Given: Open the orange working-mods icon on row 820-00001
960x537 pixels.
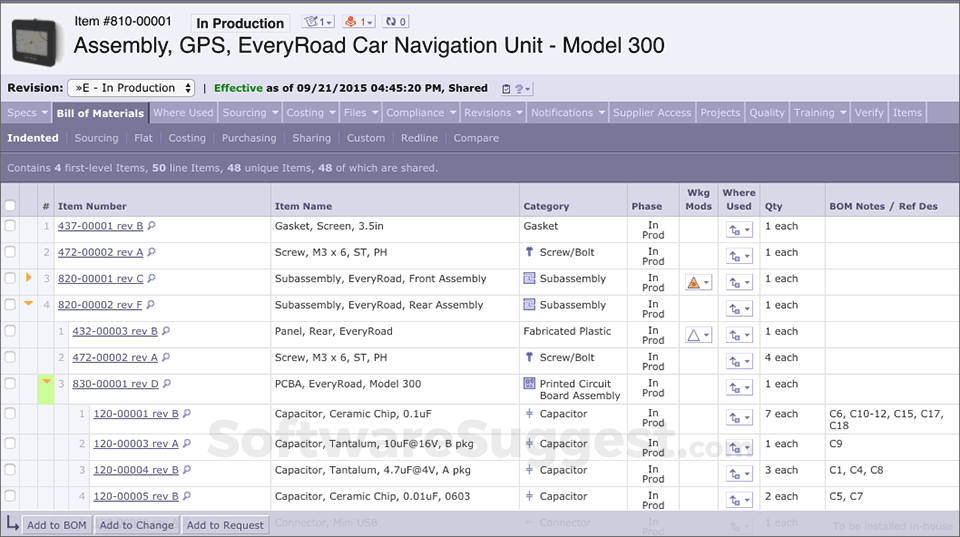Looking at the screenshot, I should point(694,283).
